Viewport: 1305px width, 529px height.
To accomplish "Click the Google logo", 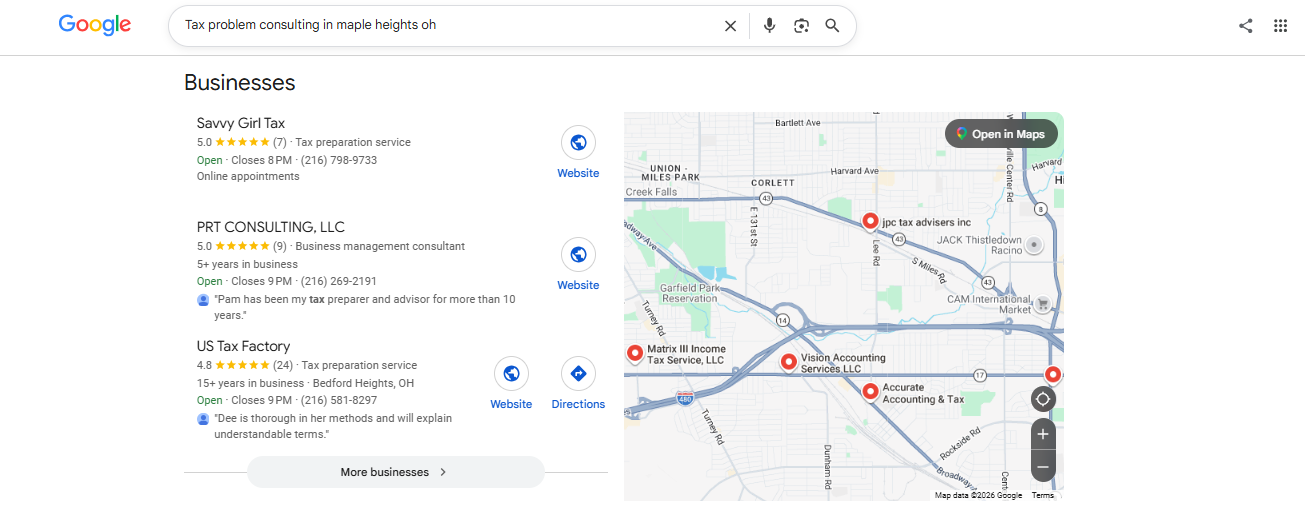I will click(x=95, y=25).
